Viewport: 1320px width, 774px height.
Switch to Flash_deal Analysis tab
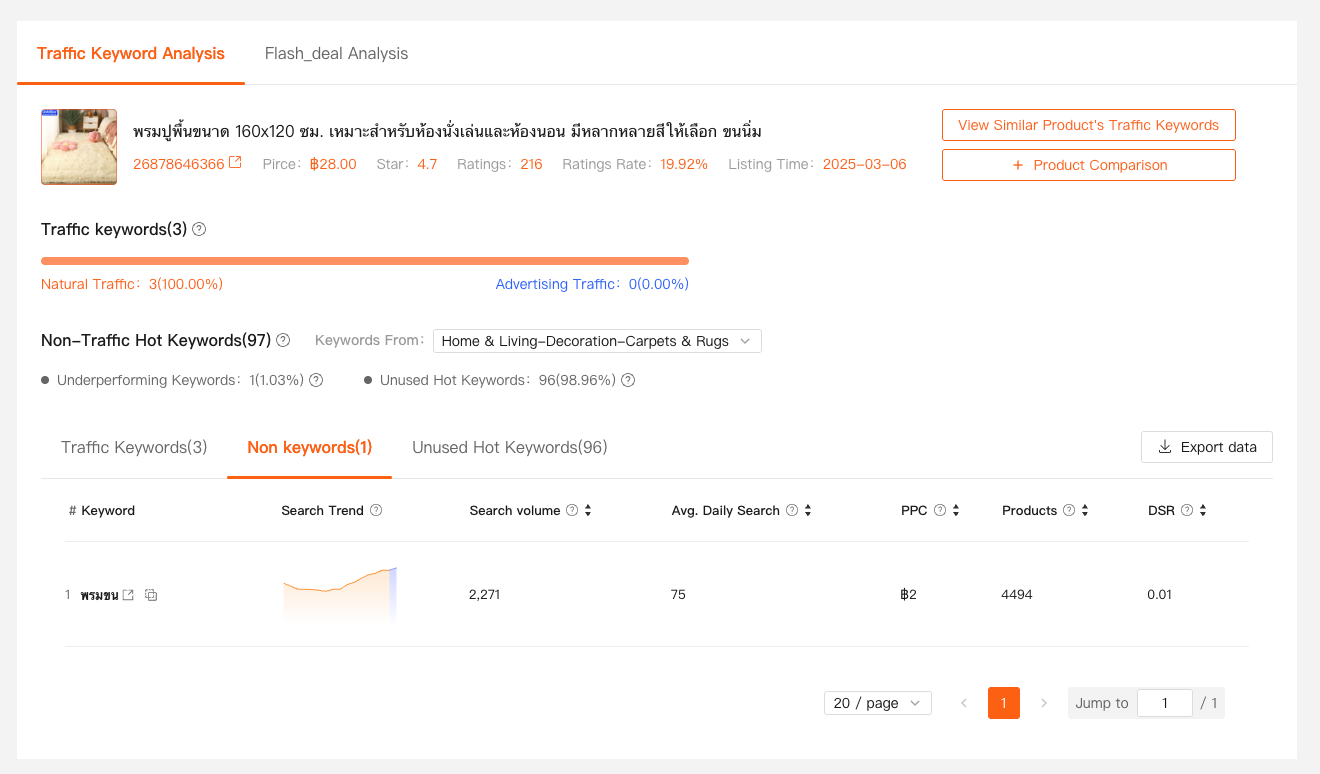tap(336, 53)
